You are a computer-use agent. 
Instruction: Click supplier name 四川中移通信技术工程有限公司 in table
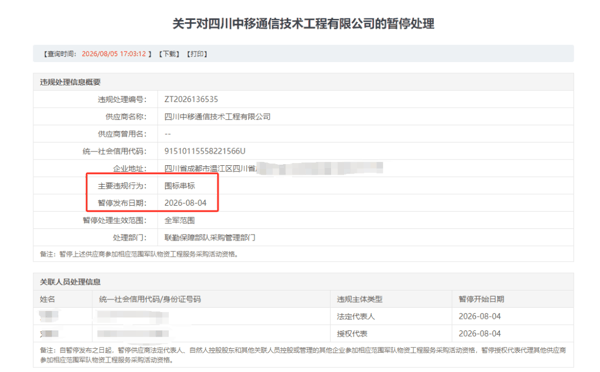[217, 117]
